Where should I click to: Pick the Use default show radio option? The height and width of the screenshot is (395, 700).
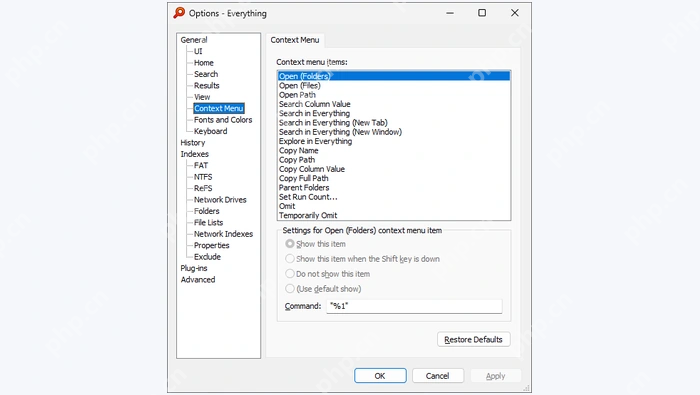click(x=290, y=289)
